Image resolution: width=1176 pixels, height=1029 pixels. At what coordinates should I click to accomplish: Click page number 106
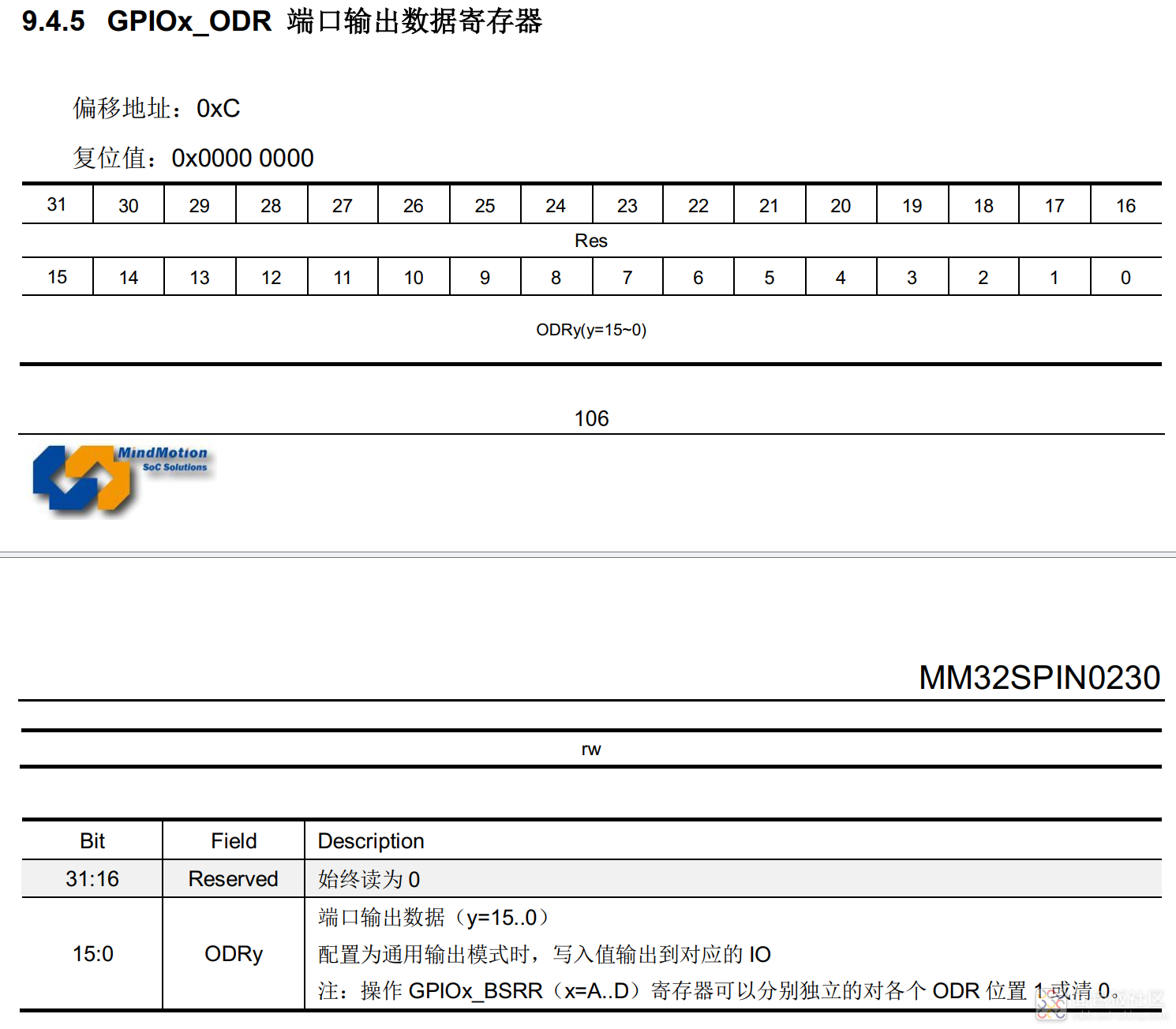point(591,418)
